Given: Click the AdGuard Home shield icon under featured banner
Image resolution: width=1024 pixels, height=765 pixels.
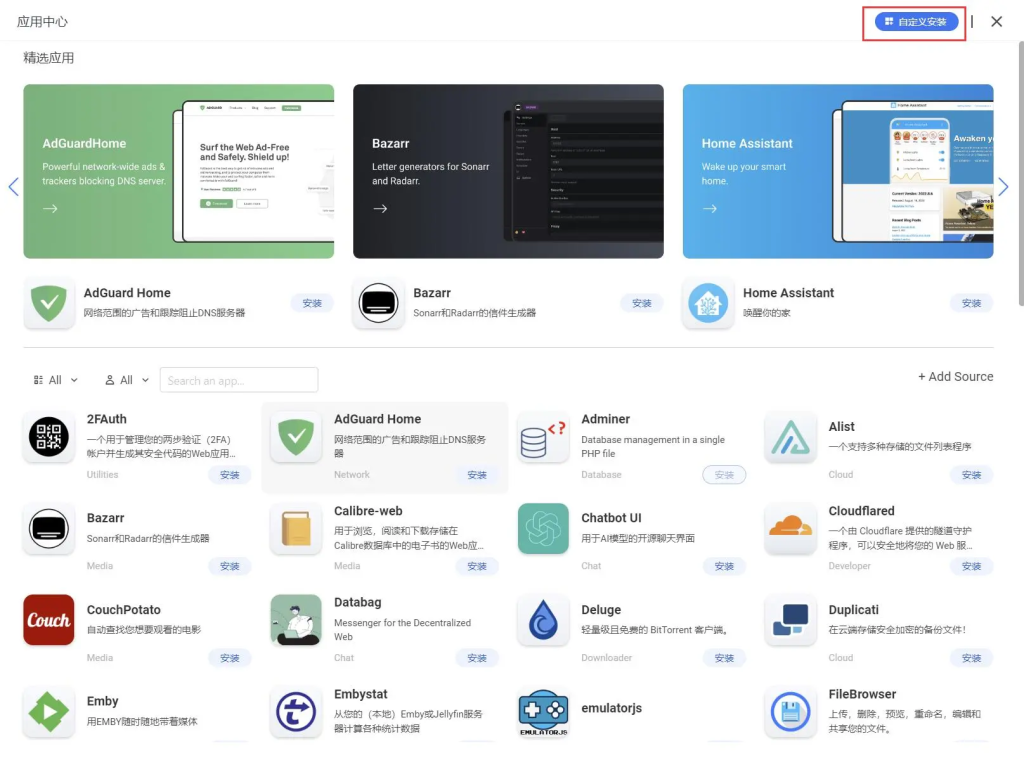Looking at the screenshot, I should tap(49, 303).
